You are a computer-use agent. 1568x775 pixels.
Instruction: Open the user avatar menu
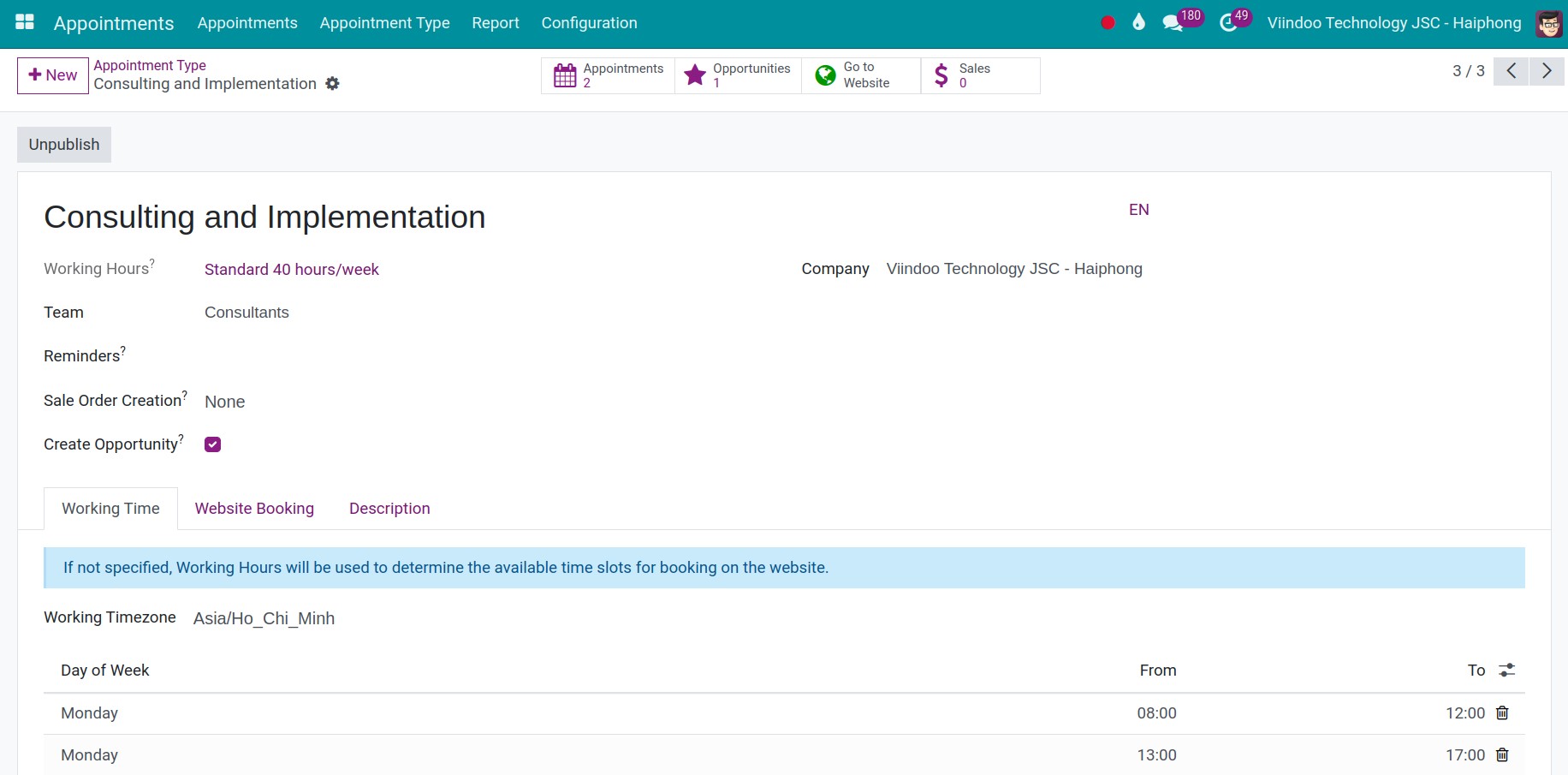1549,23
